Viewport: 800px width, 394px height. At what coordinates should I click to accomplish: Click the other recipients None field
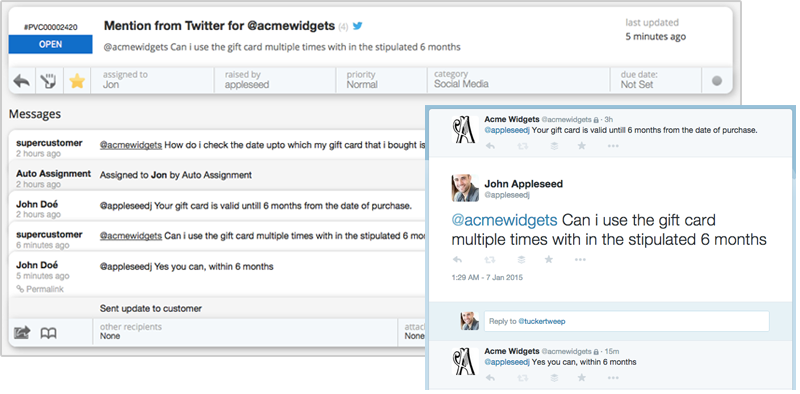point(245,331)
